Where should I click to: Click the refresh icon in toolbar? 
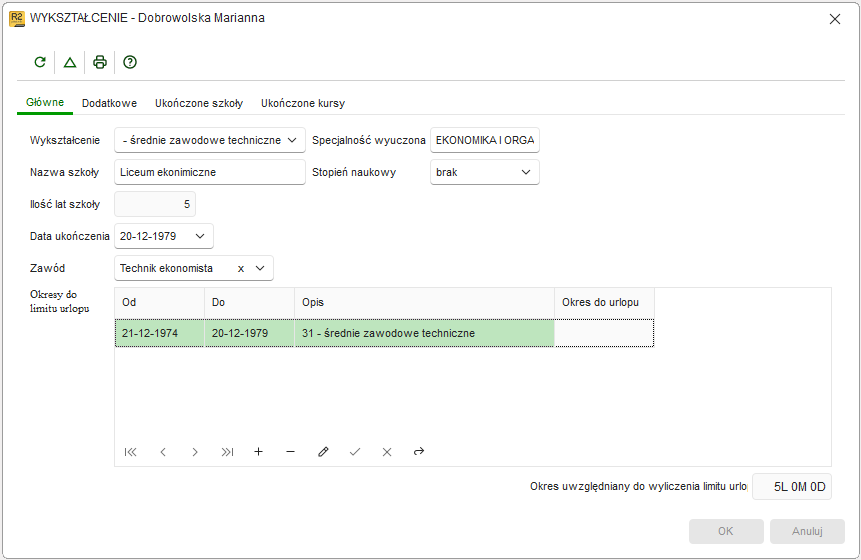coord(40,62)
